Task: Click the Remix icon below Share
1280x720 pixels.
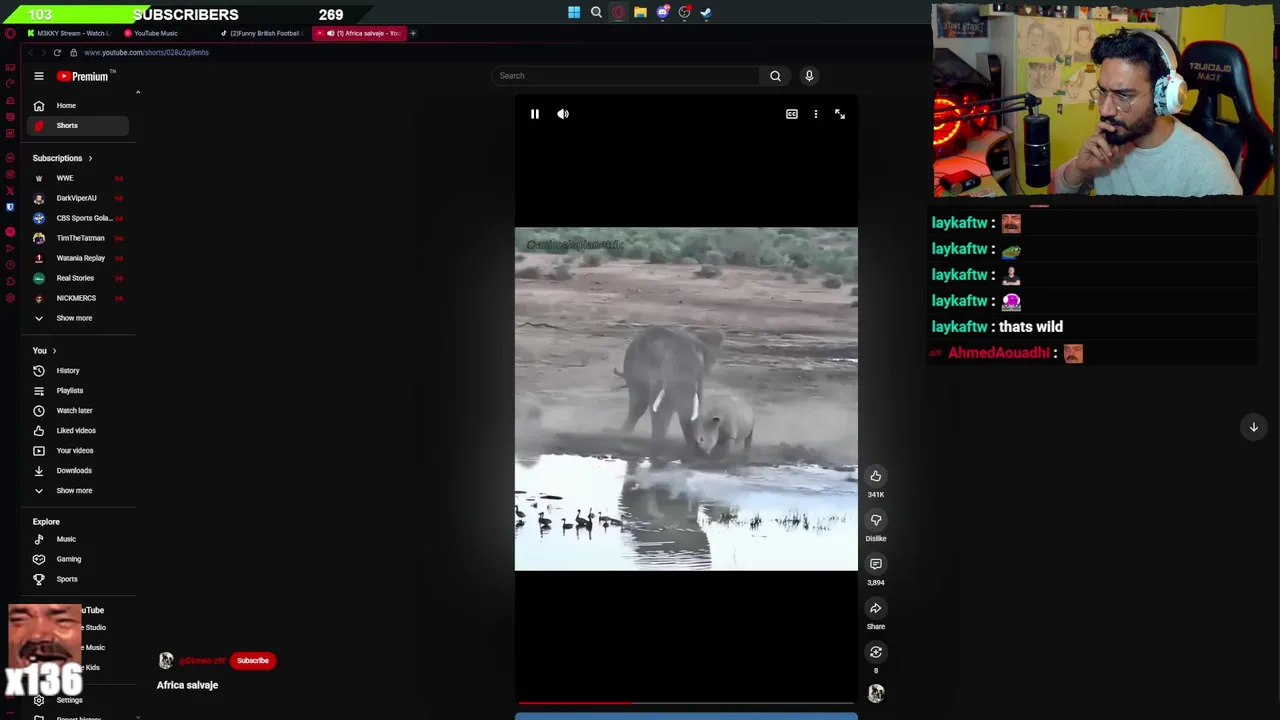Action: click(x=876, y=652)
